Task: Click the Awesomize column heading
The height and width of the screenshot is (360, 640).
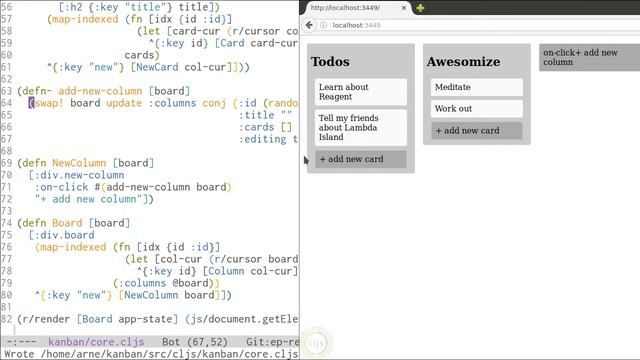Action: 463,62
